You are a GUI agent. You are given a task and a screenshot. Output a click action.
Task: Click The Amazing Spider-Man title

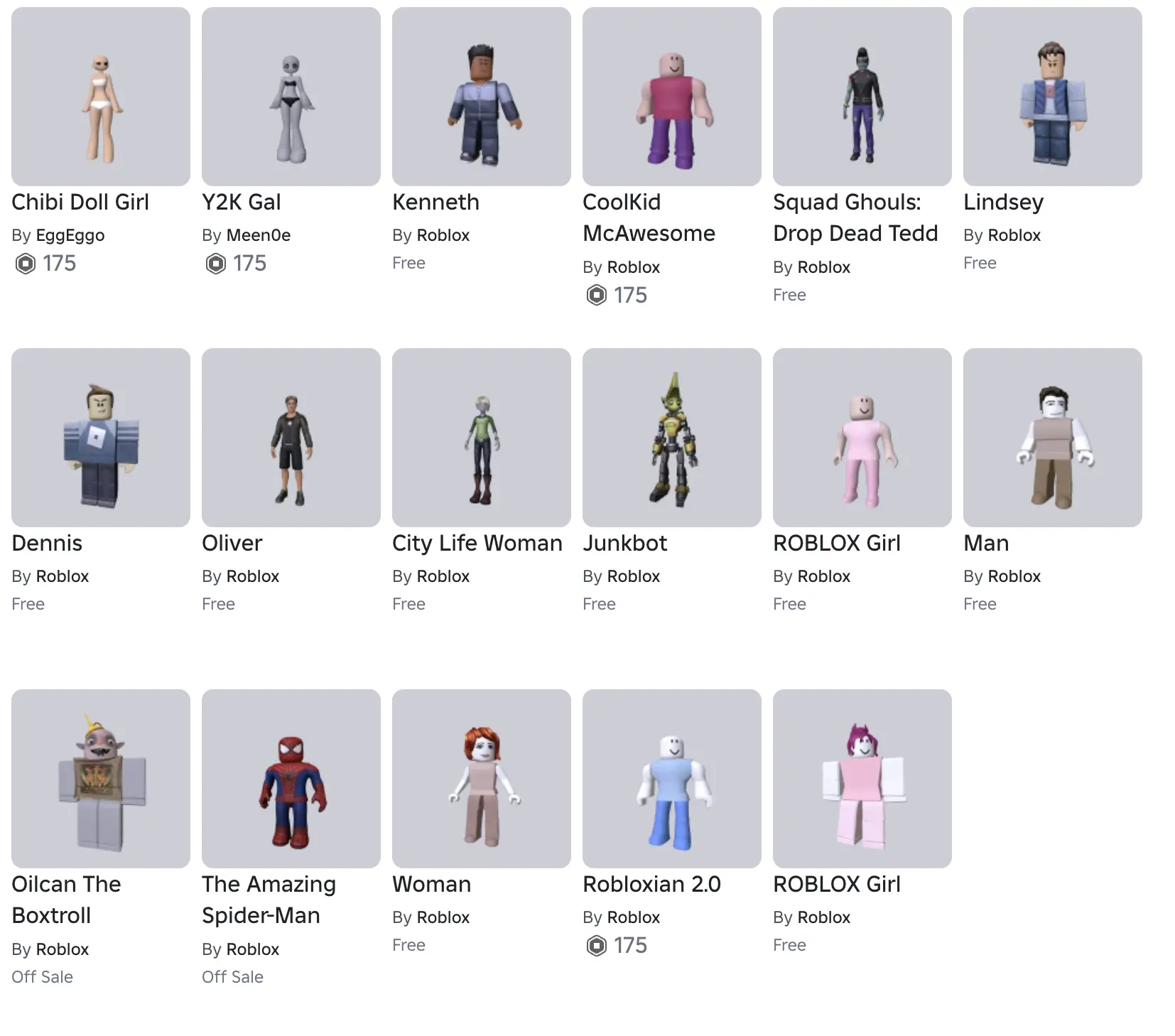coord(269,900)
